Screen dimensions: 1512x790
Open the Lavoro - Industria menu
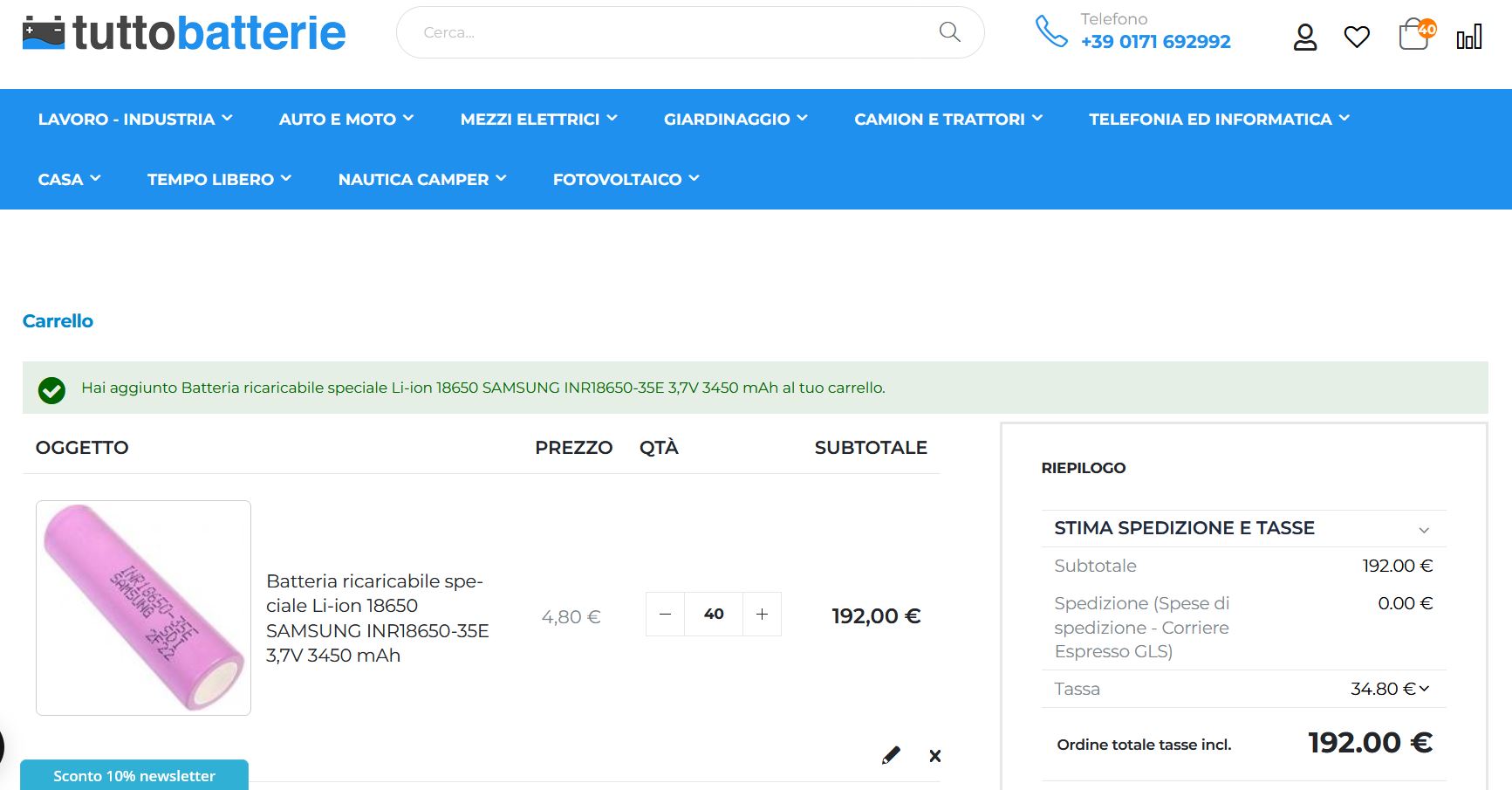point(135,119)
